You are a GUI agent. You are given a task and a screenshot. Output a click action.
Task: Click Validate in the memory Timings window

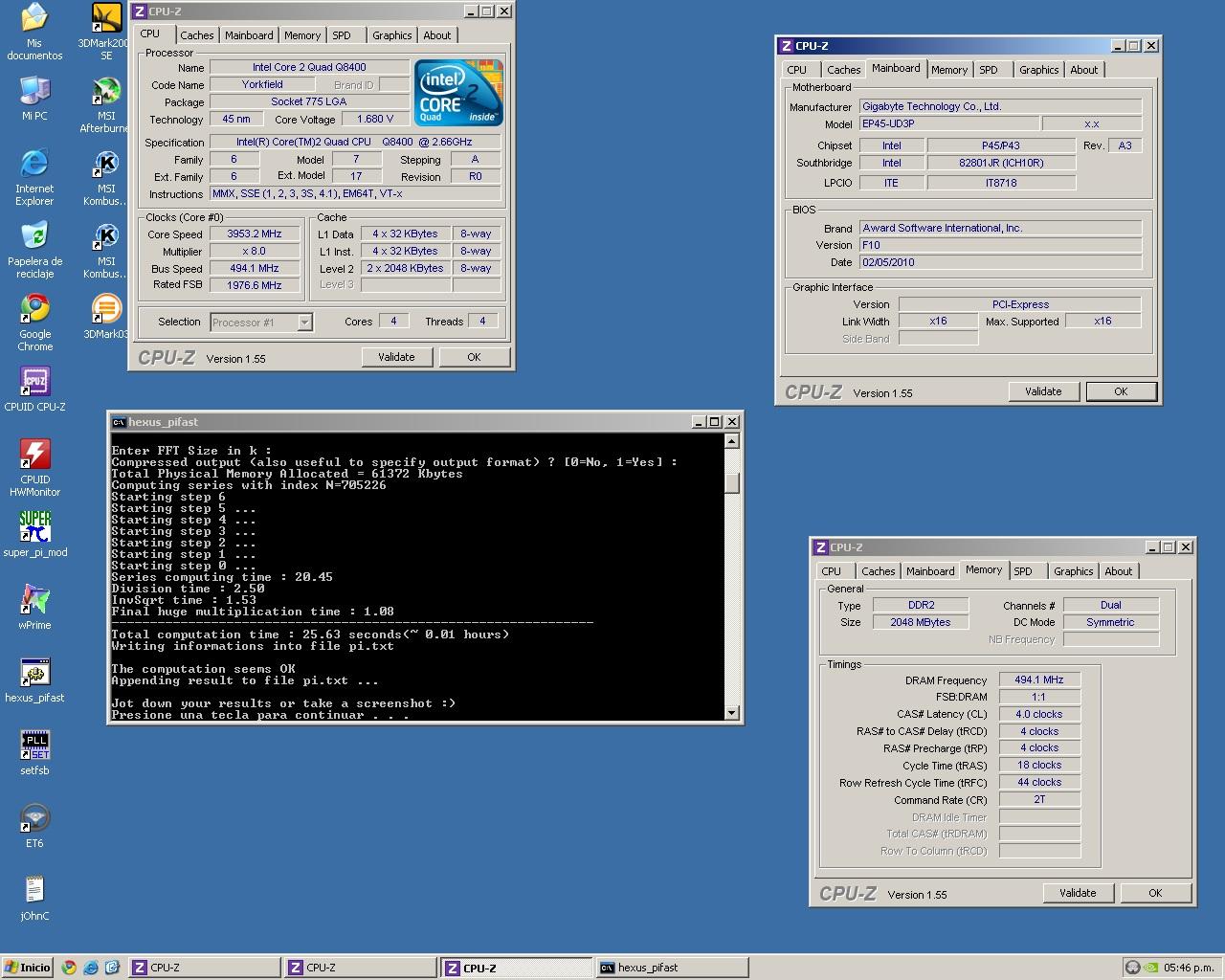[1078, 893]
